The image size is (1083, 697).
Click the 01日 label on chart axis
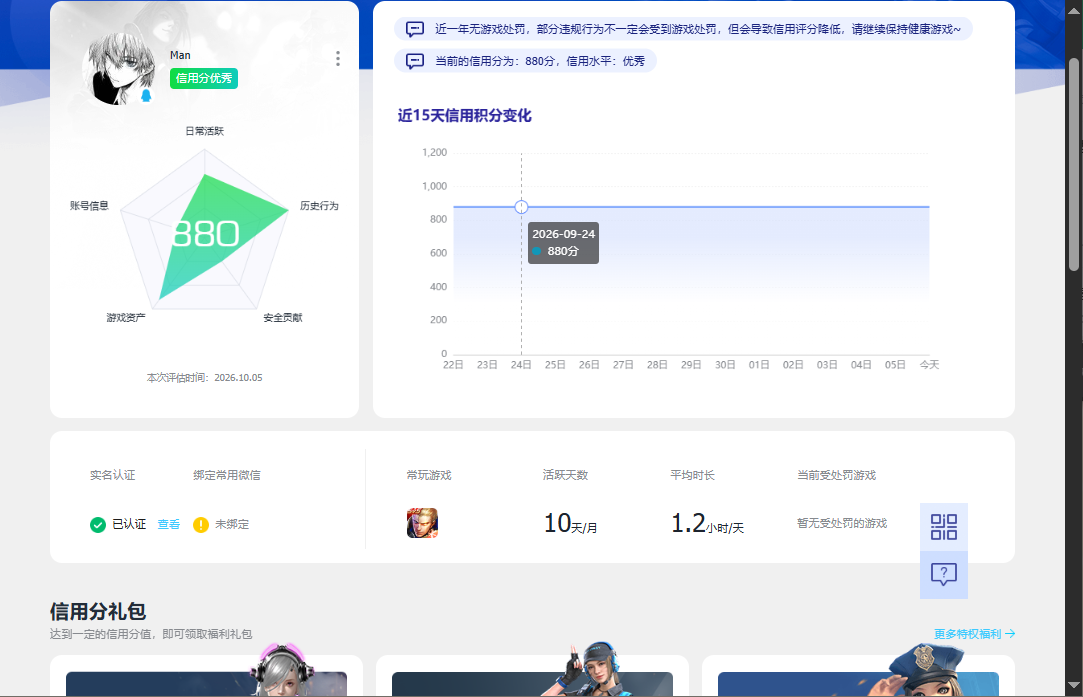click(759, 365)
